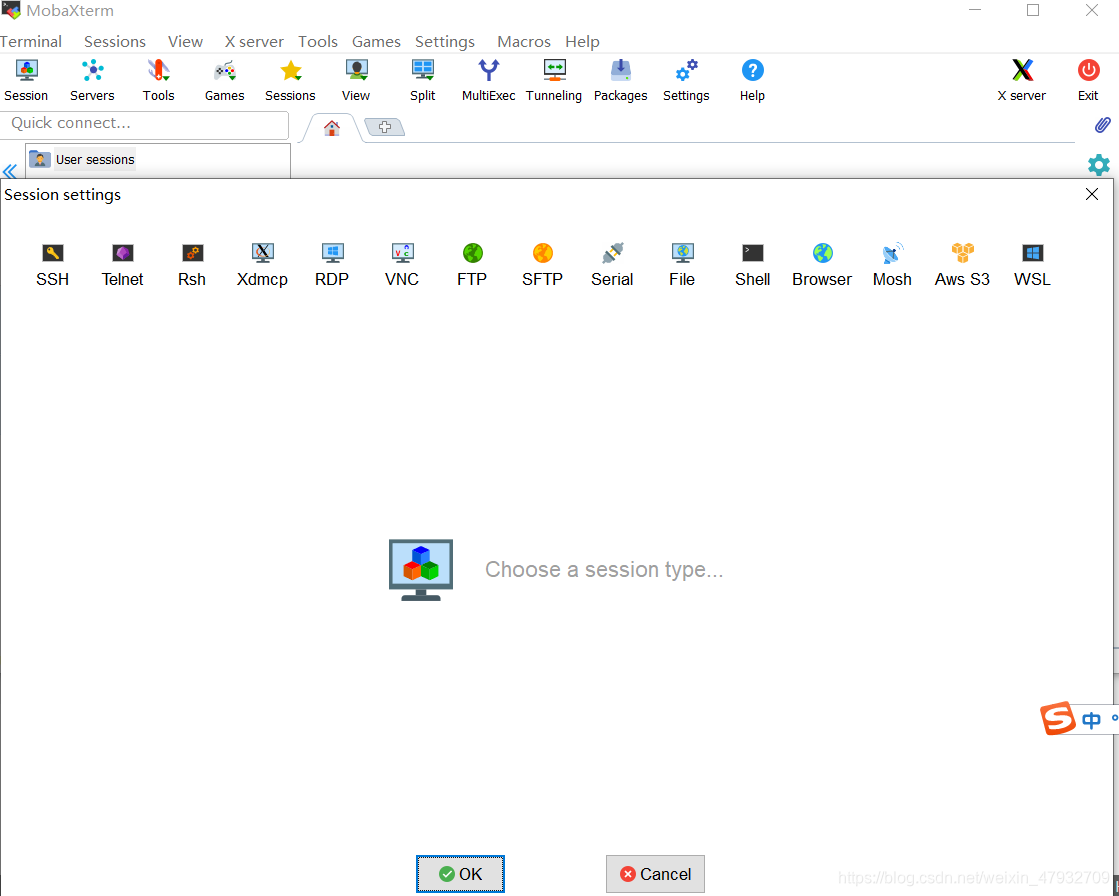Open the teal gear settings icon
The height and width of the screenshot is (896, 1119).
[x=1099, y=166]
